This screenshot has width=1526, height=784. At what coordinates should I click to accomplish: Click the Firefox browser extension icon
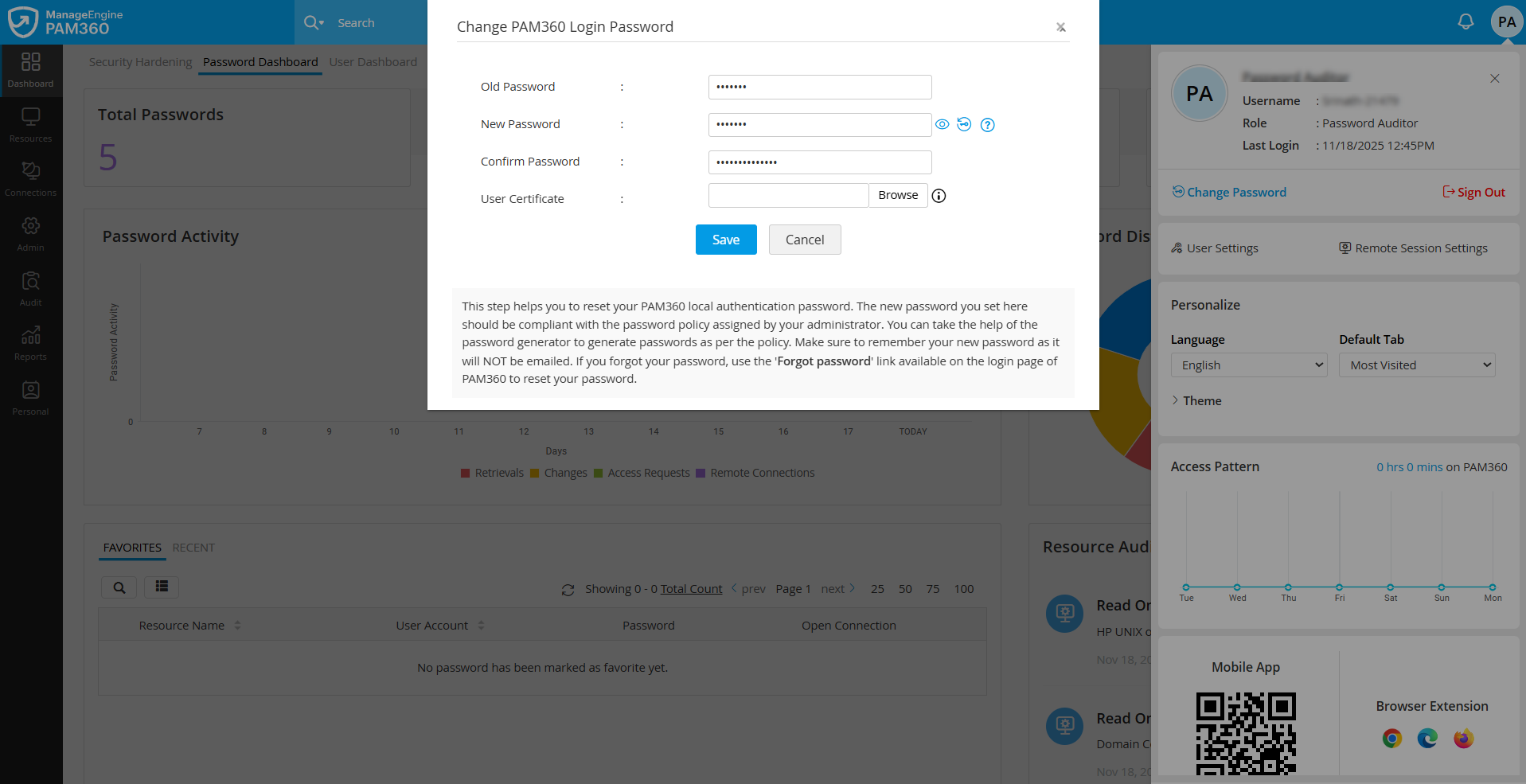point(1463,739)
